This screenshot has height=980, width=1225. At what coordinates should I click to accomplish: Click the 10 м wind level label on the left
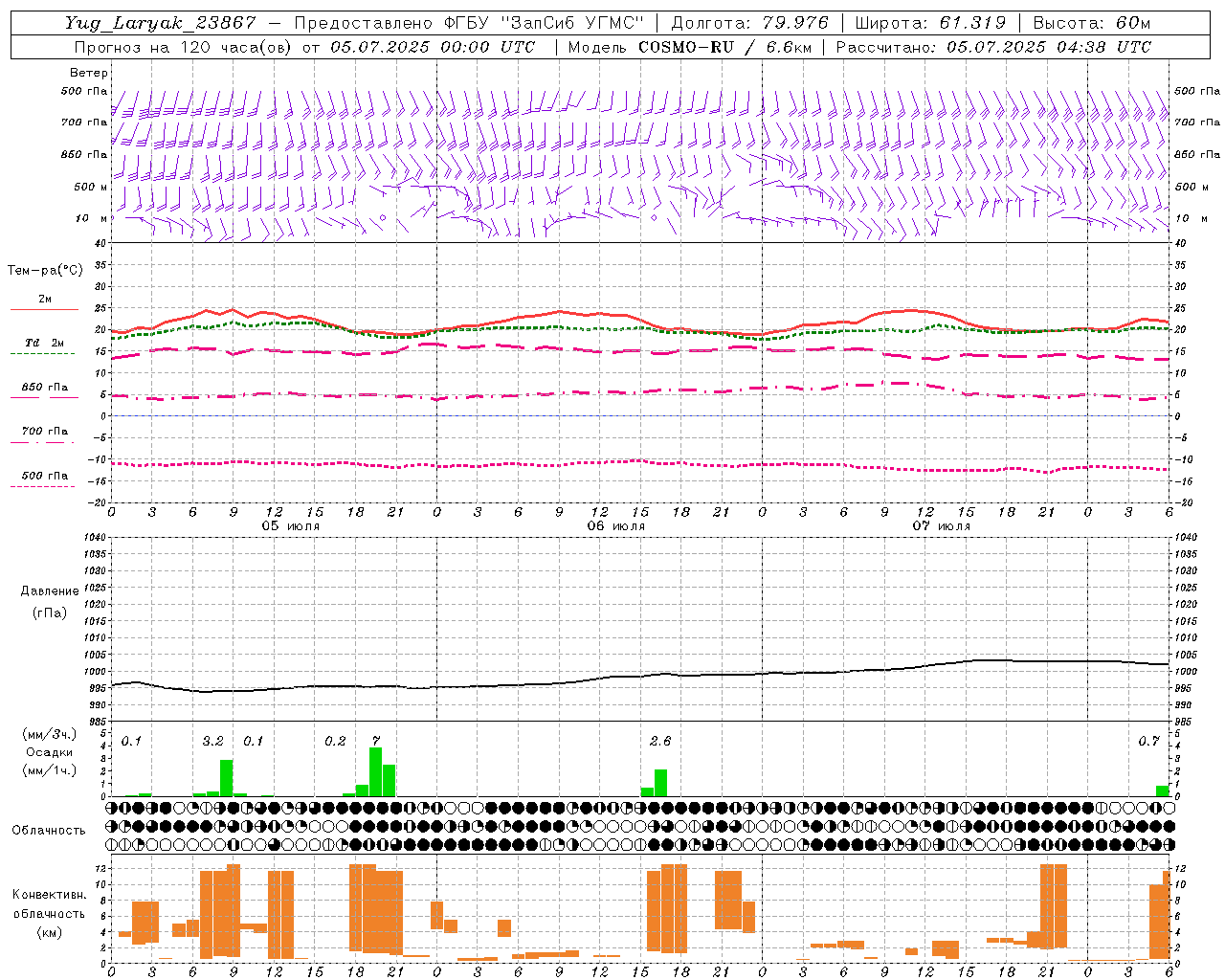click(91, 218)
